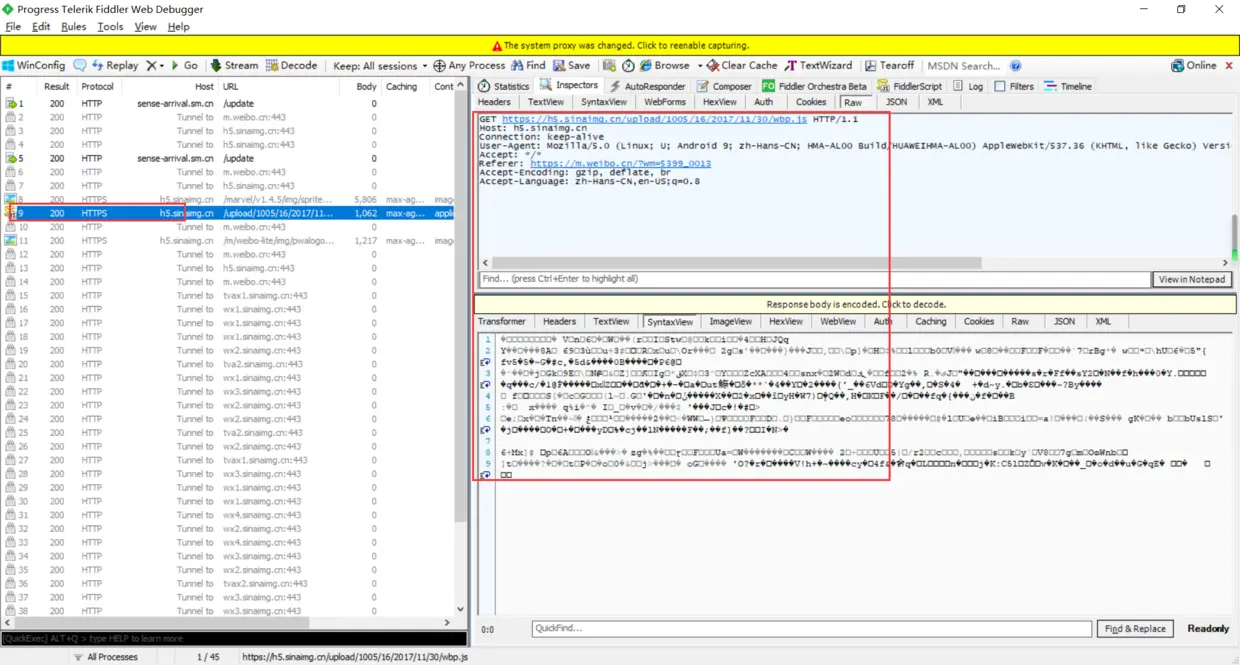The height and width of the screenshot is (665, 1240).
Task: Select response ImageView tab
Action: coord(730,322)
